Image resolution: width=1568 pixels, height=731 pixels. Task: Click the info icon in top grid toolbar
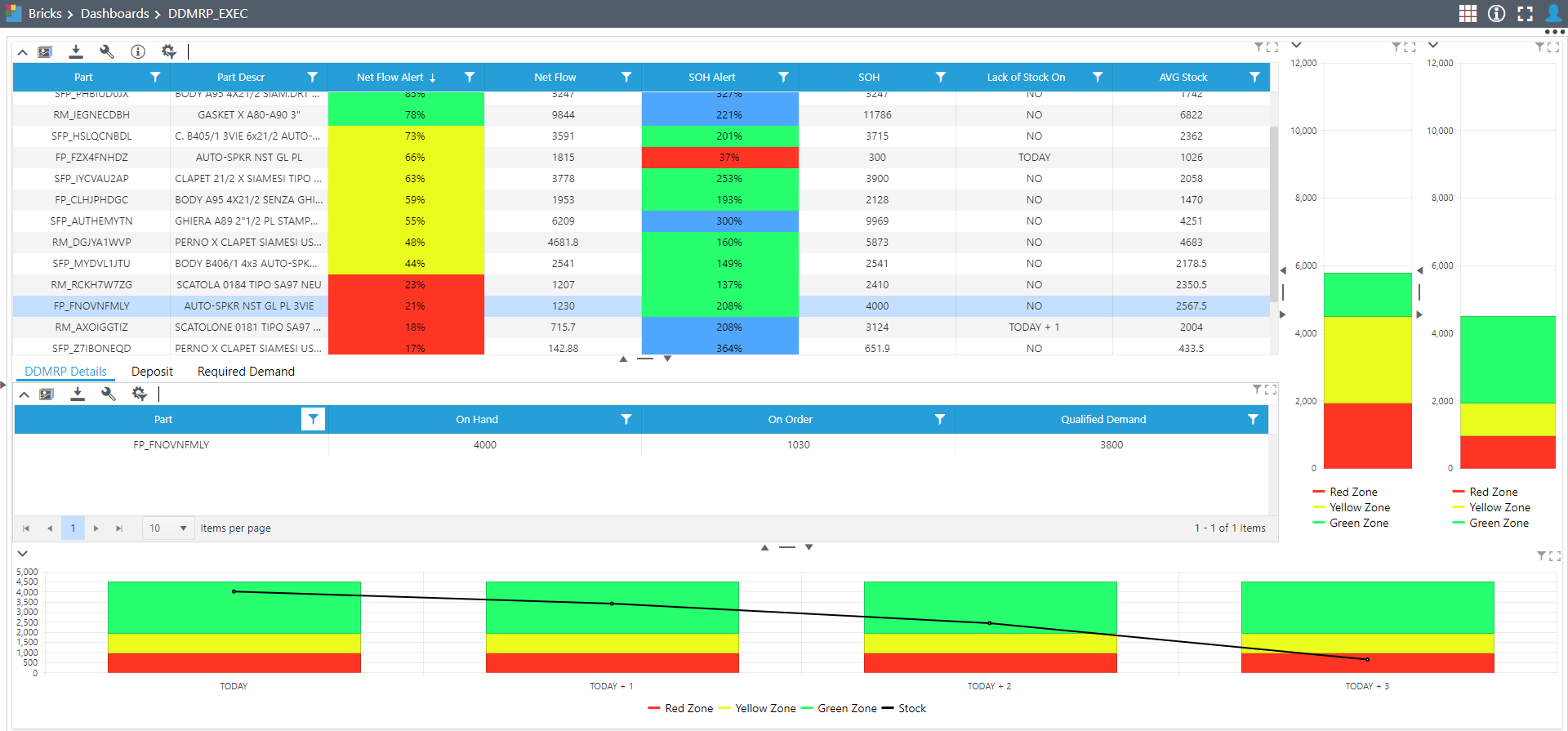pyautogui.click(x=138, y=51)
